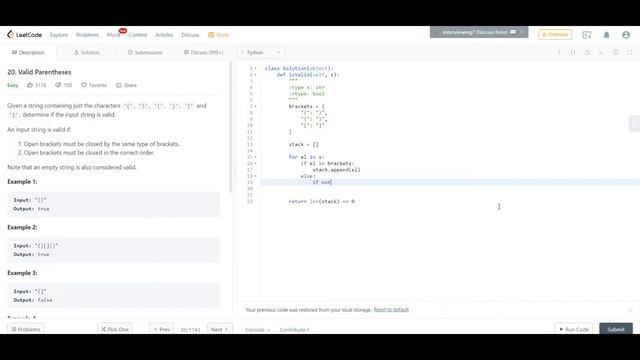The height and width of the screenshot is (360, 640).
Task: Open the editor settings gear
Action: coord(616,52)
